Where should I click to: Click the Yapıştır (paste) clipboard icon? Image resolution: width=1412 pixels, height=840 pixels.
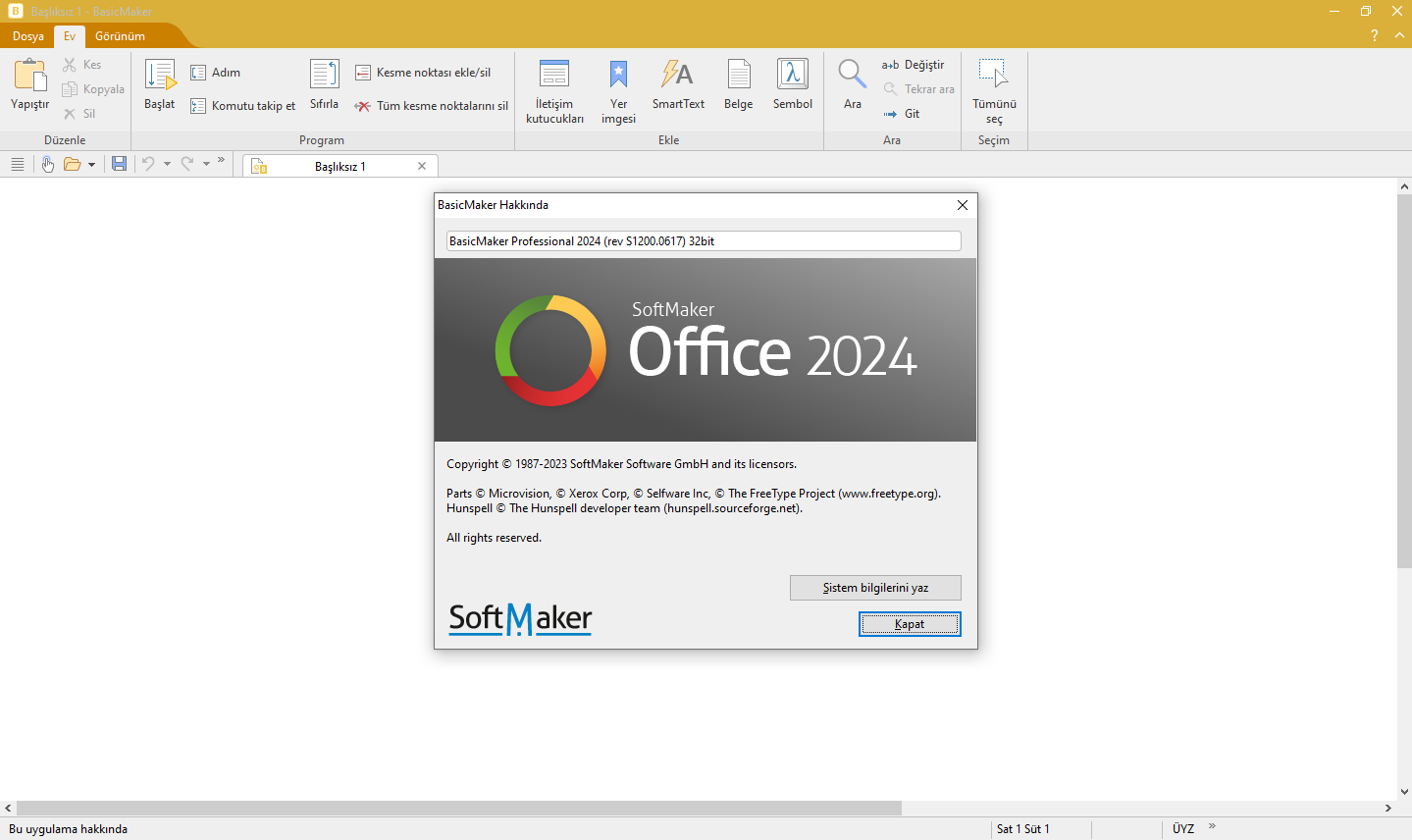(x=30, y=75)
